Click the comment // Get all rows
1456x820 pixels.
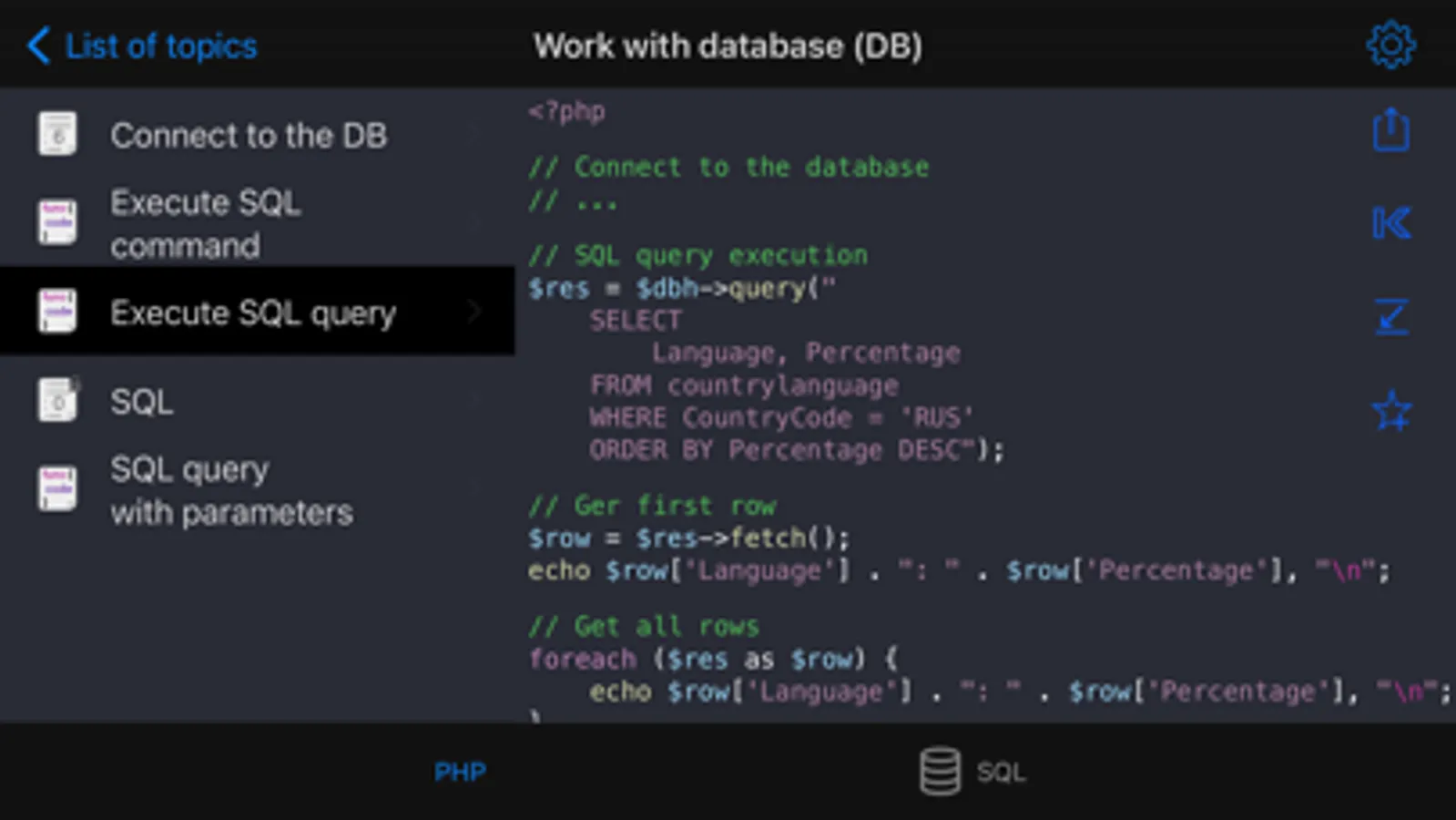tap(644, 627)
